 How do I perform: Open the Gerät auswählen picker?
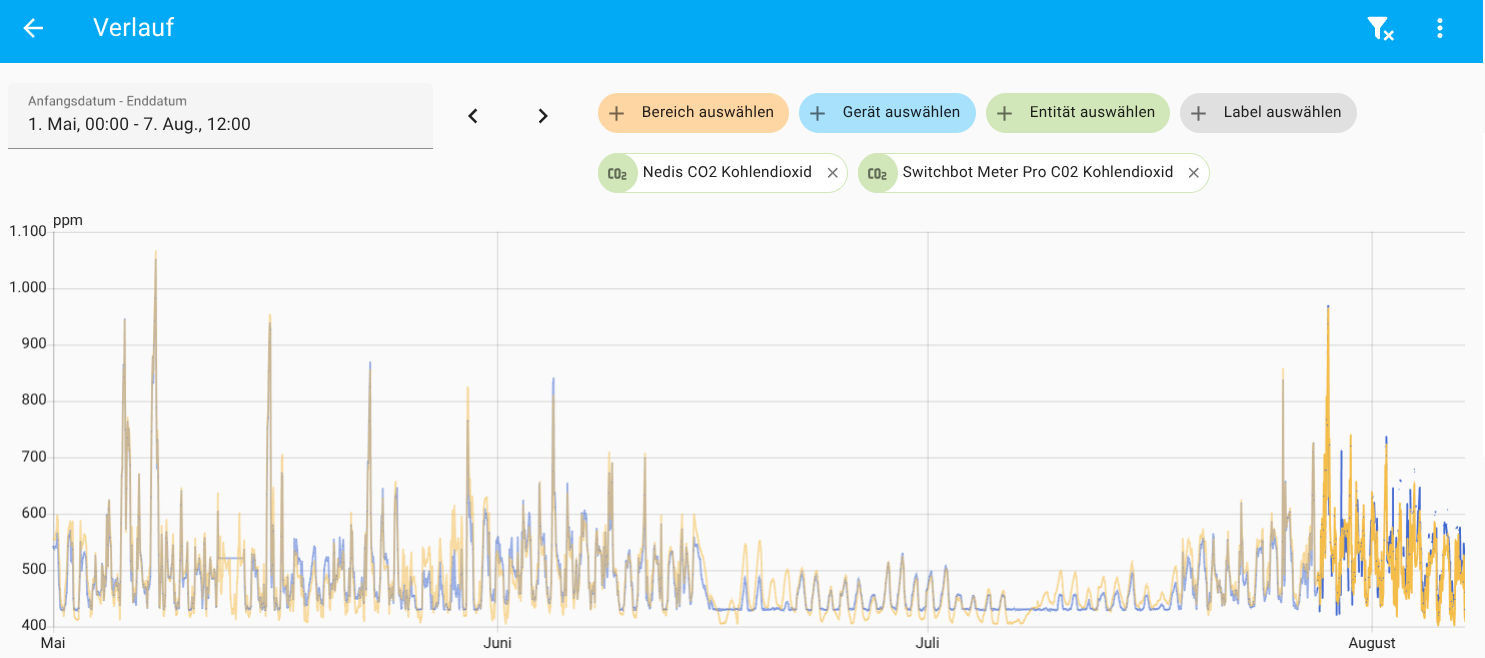point(887,113)
